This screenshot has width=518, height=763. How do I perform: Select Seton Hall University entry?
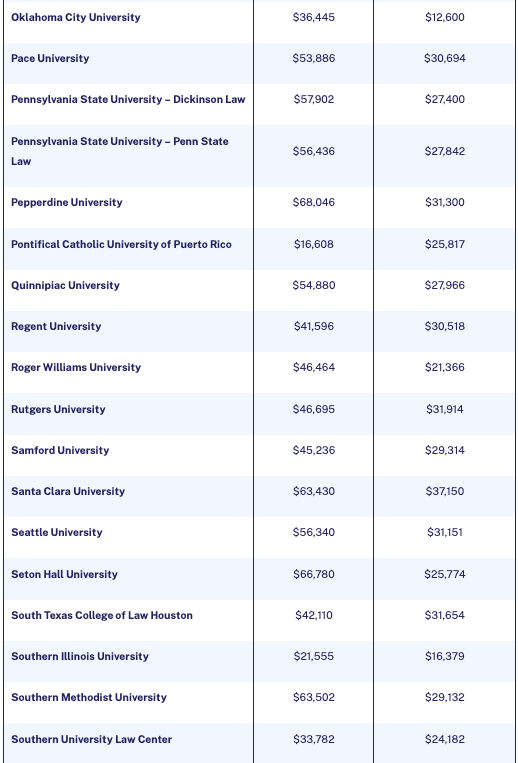pyautogui.click(x=64, y=574)
